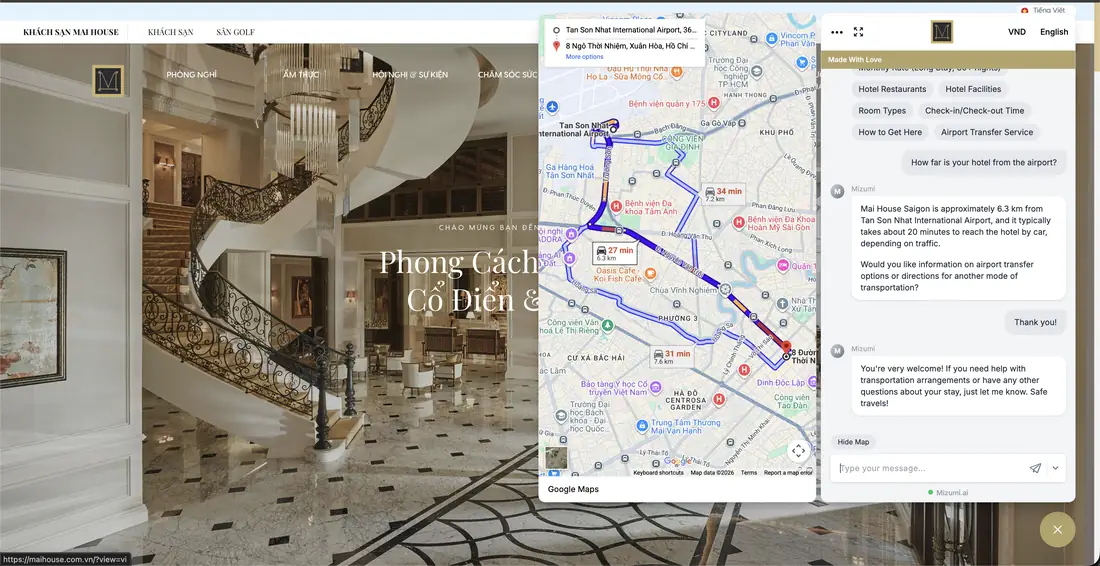1100x566 pixels.
Task: Select the 27 min 6.3 km route label
Action: (x=615, y=253)
